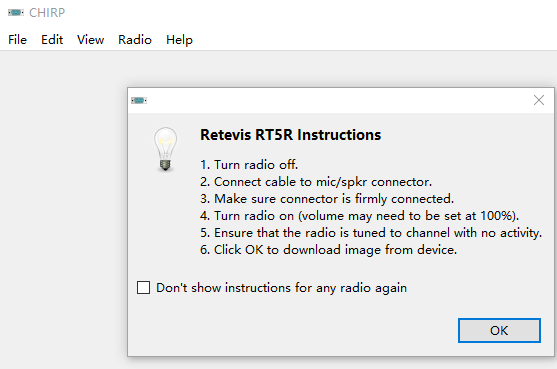Close the Retevis RT5R Instructions dialog
The width and height of the screenshot is (557, 369).
(539, 100)
